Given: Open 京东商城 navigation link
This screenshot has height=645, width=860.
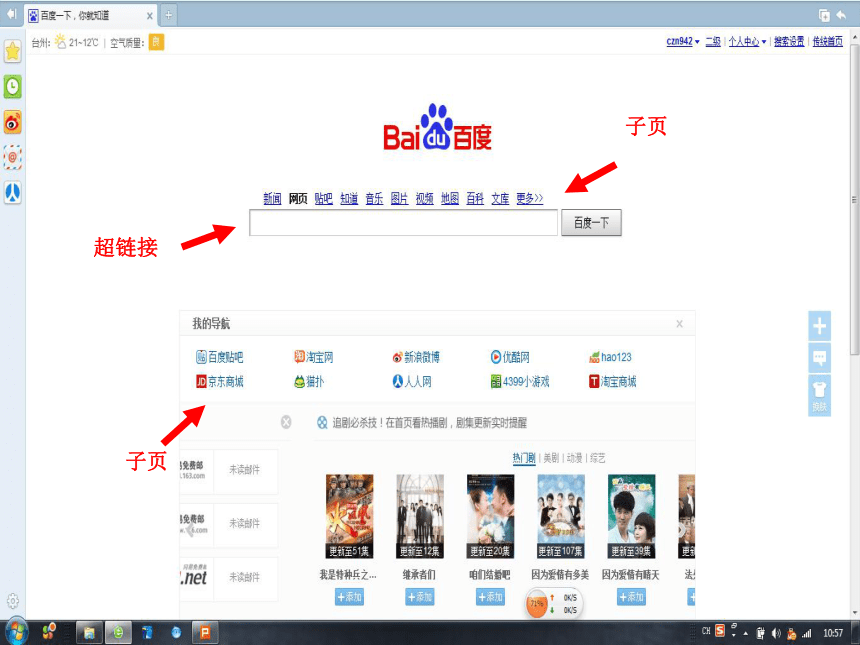Looking at the screenshot, I should (x=219, y=381).
